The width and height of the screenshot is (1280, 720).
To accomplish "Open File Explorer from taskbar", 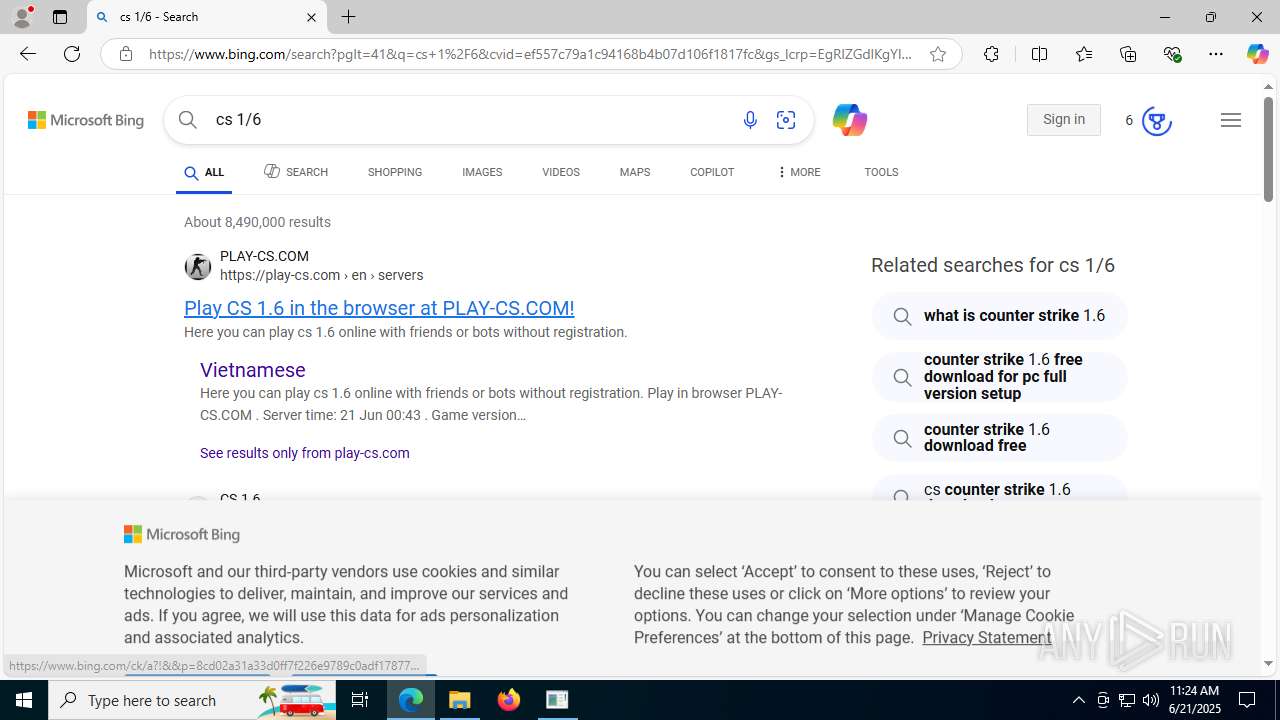I will (460, 700).
